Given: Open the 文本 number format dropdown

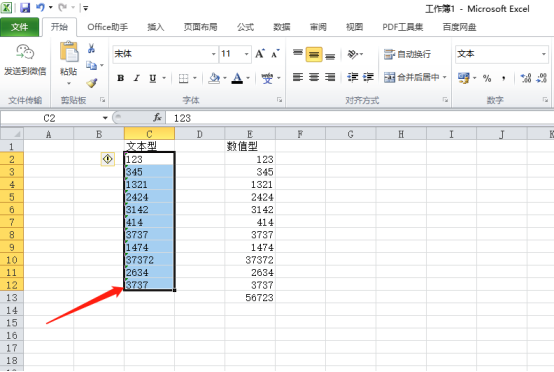Looking at the screenshot, I should point(543,54).
